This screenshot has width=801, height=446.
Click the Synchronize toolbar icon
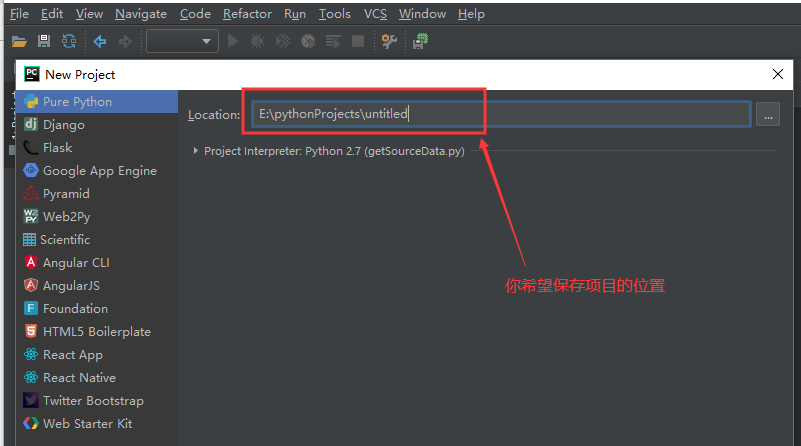pyautogui.click(x=69, y=41)
